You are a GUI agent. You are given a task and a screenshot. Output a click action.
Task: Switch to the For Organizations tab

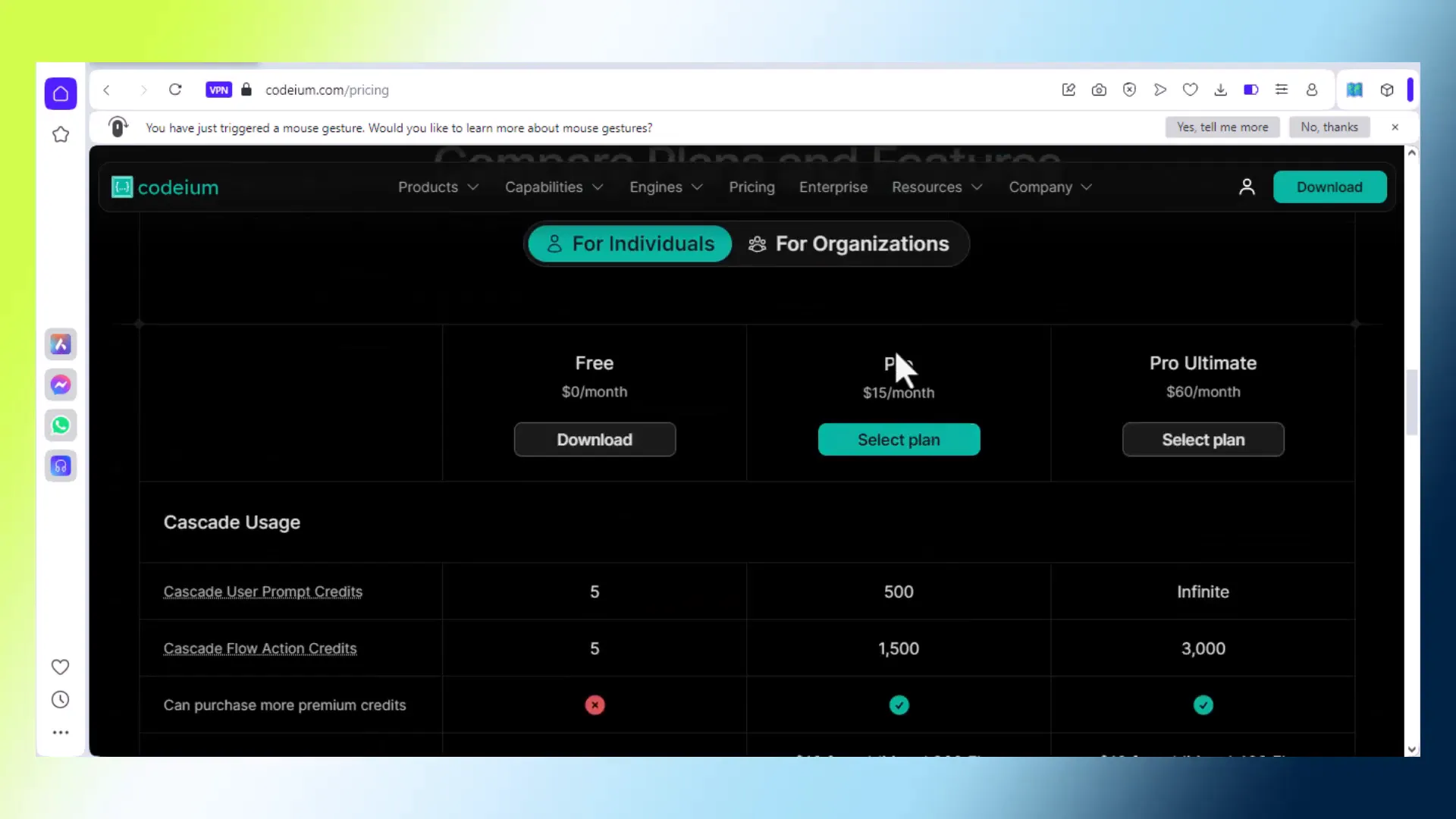pyautogui.click(x=849, y=243)
